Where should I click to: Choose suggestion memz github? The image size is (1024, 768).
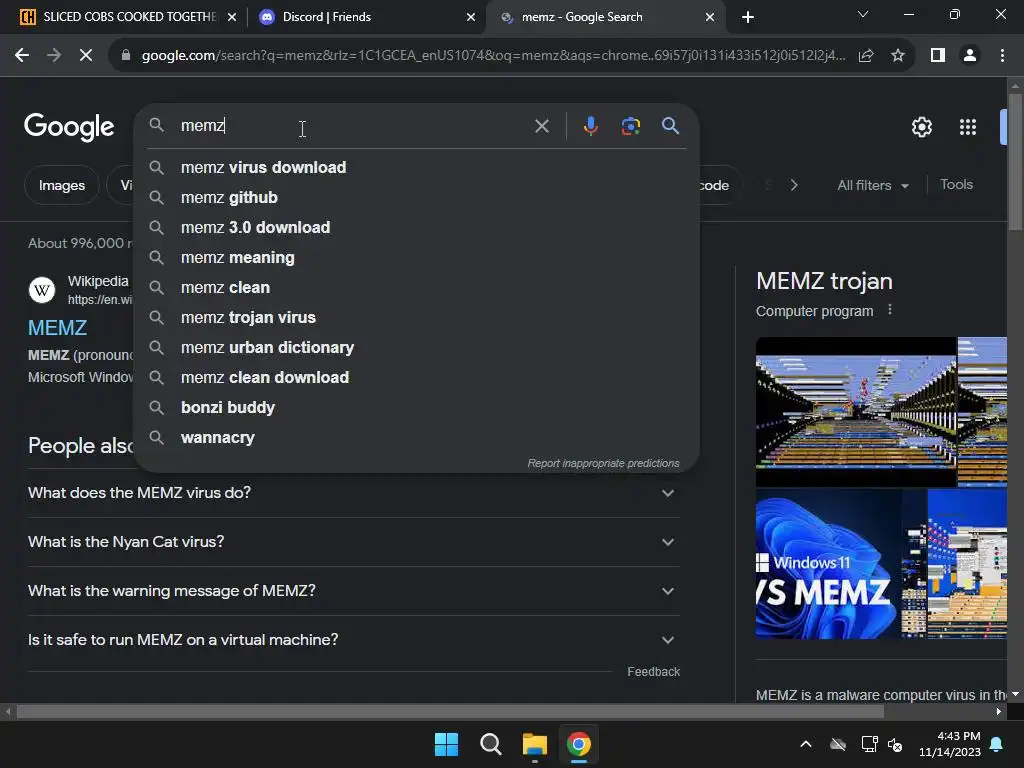tap(417, 197)
